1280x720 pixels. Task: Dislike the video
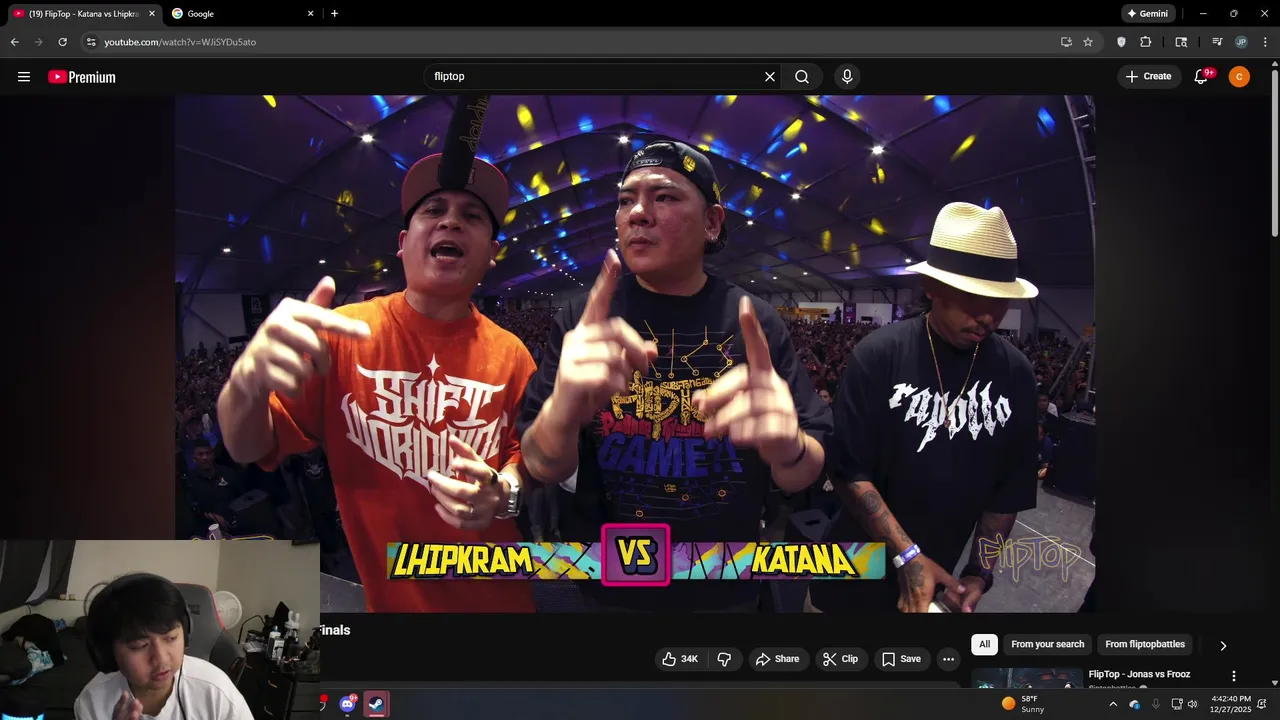725,659
